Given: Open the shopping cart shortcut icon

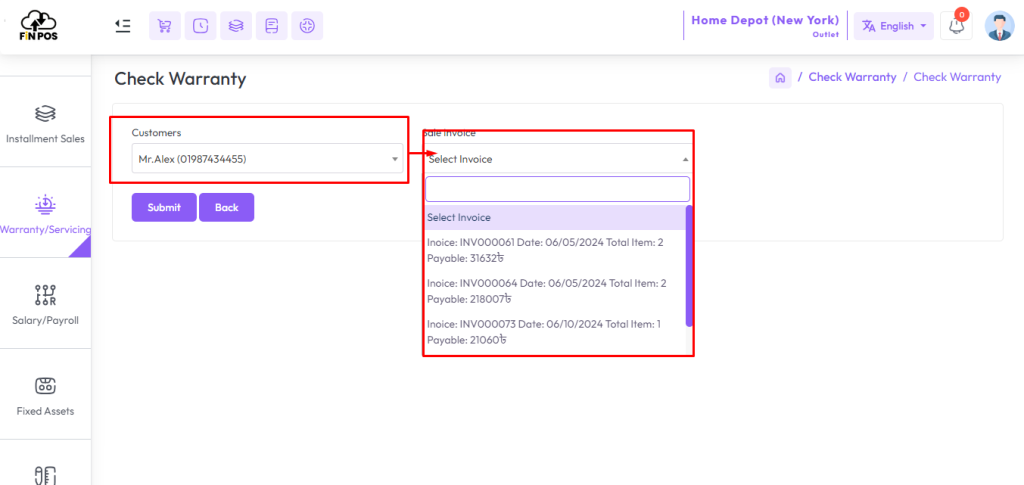Looking at the screenshot, I should [x=165, y=26].
